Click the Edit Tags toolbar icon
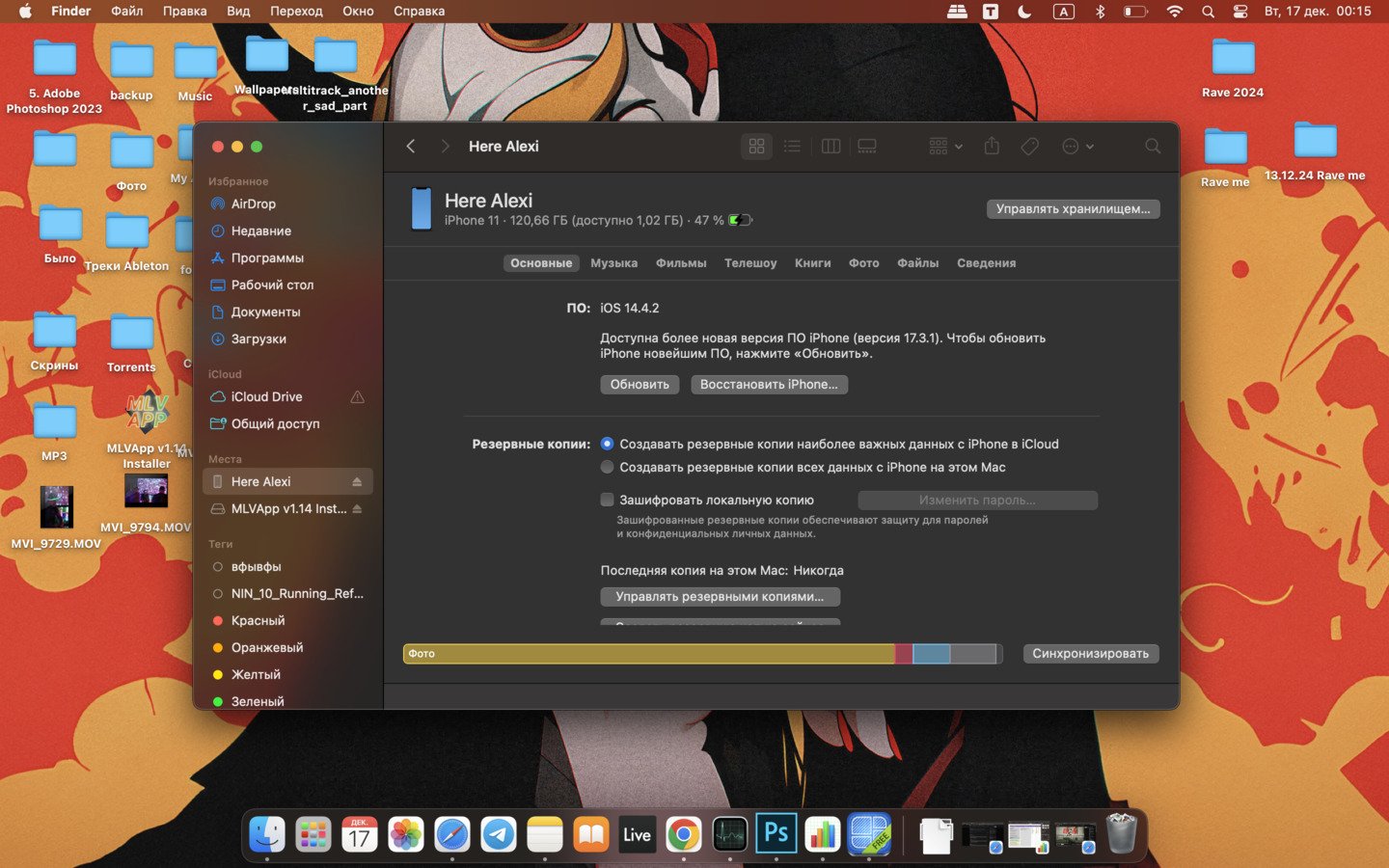The image size is (1389, 868). point(1029,147)
